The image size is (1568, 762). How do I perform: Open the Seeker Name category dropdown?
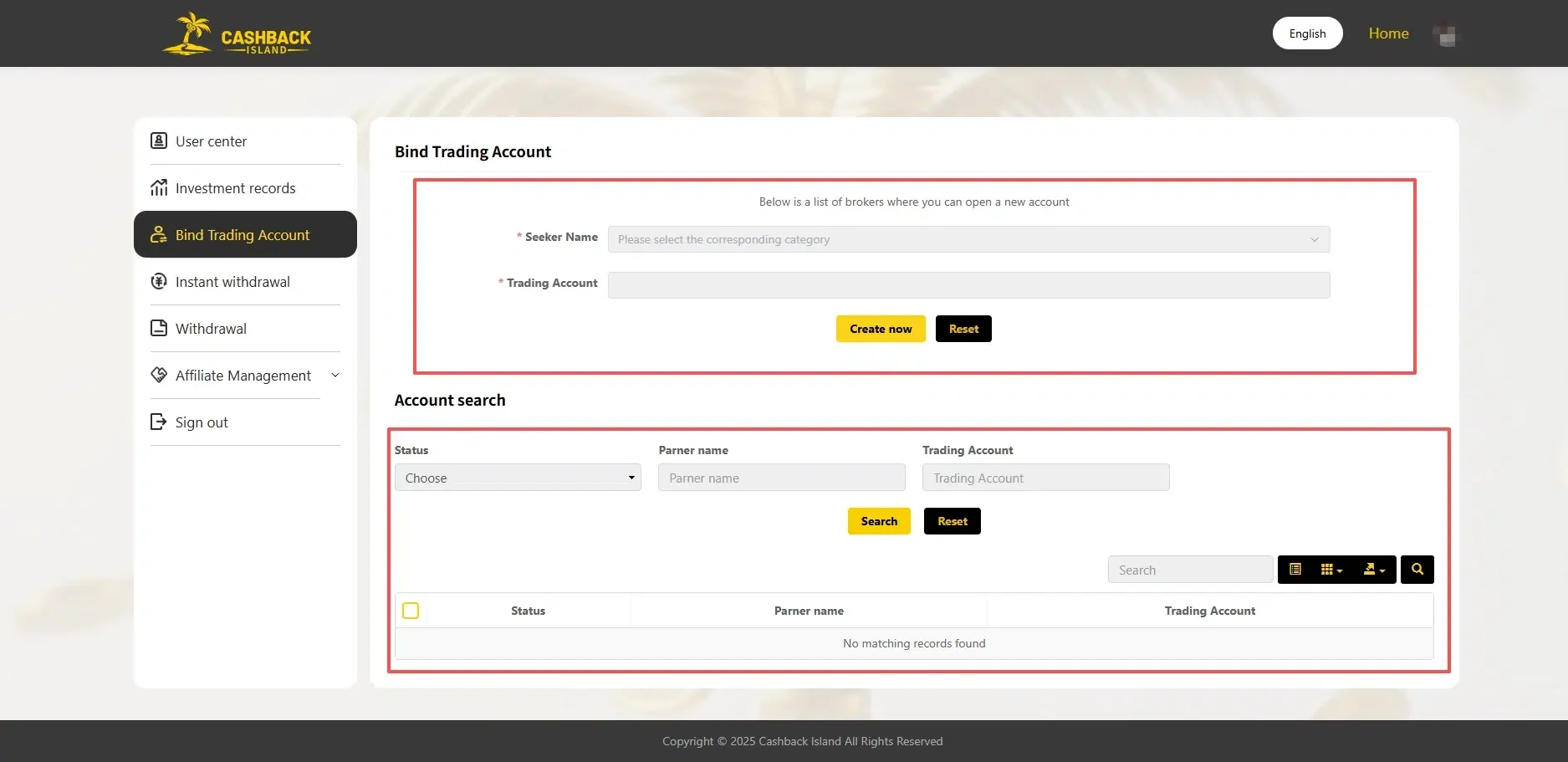968,239
